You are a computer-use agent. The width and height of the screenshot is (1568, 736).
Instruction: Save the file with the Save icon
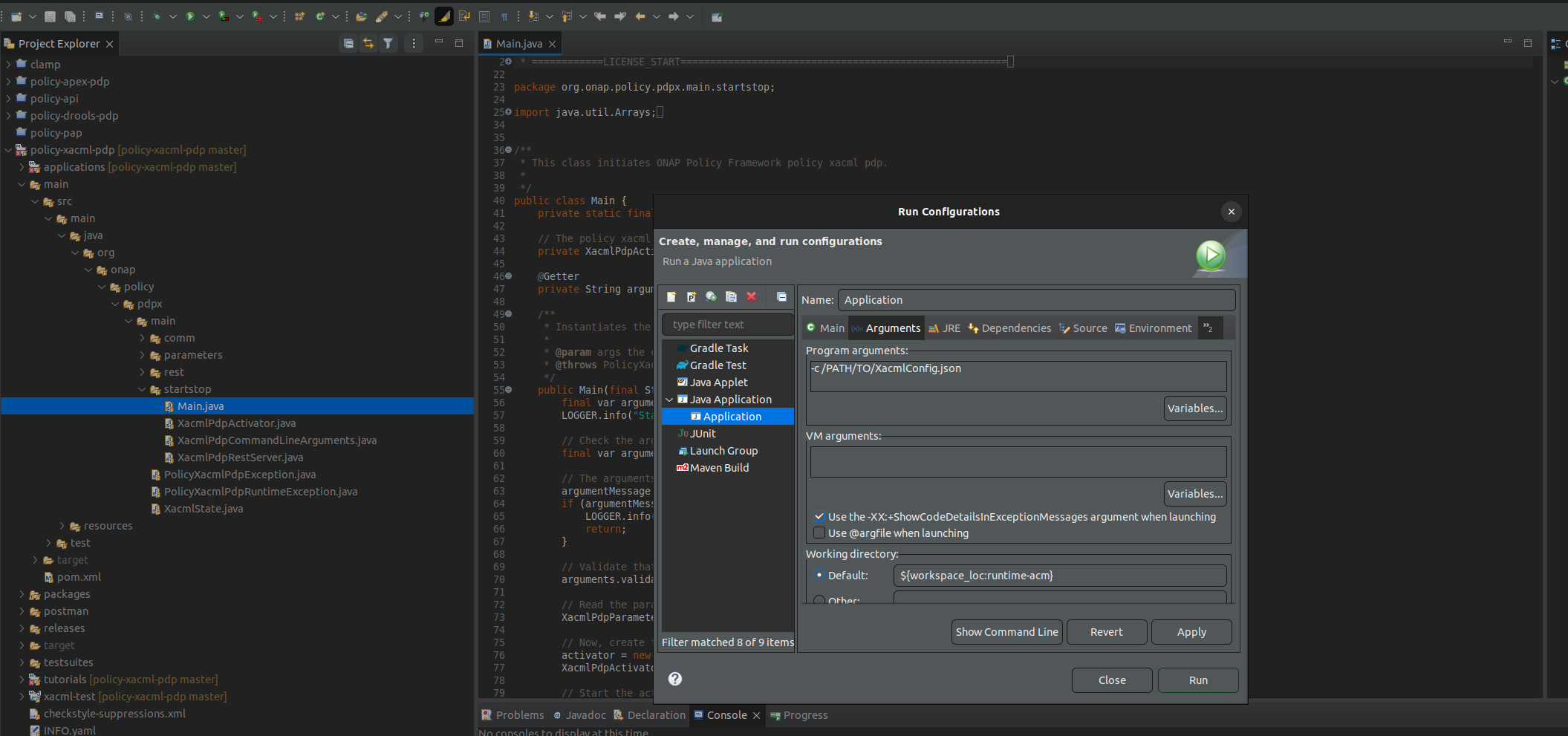[51, 16]
